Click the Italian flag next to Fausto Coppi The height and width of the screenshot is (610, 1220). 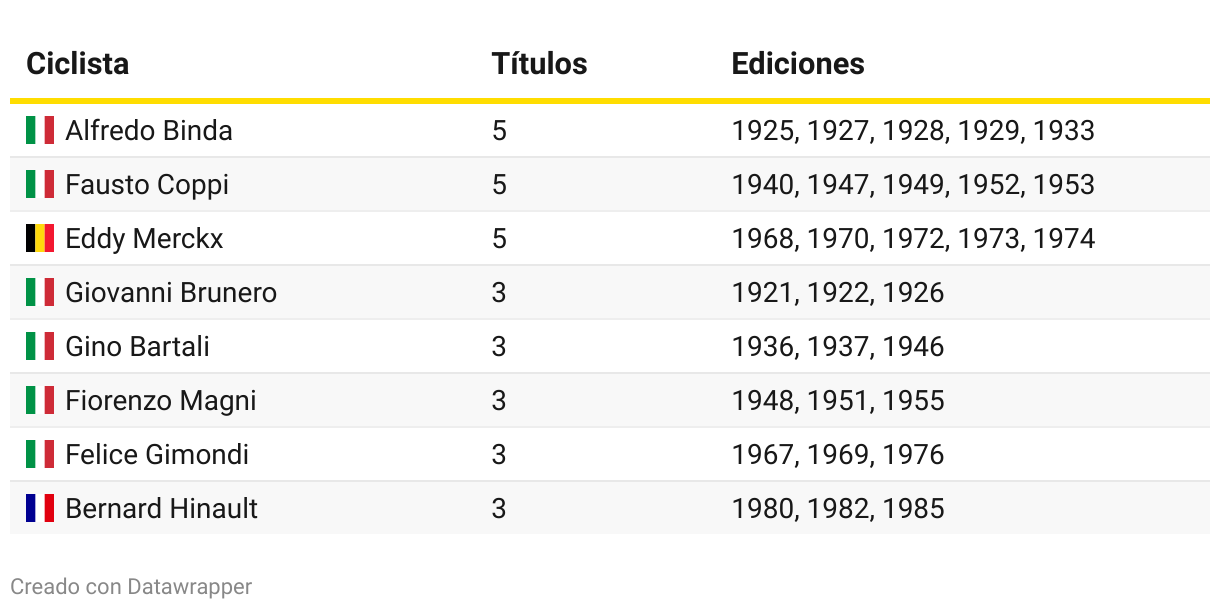(40, 184)
